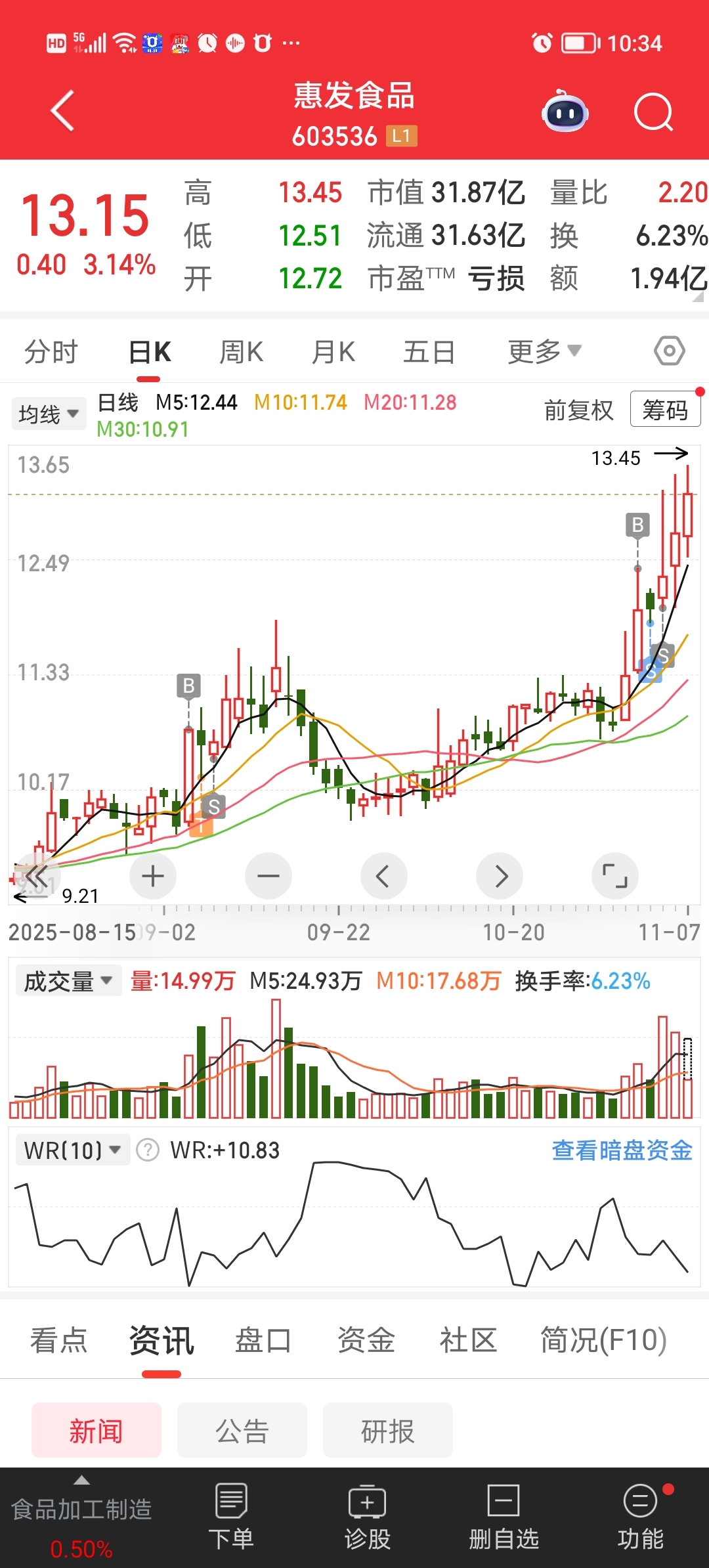Tap the B marker near 09-02
709x1568 pixels.
click(x=188, y=686)
